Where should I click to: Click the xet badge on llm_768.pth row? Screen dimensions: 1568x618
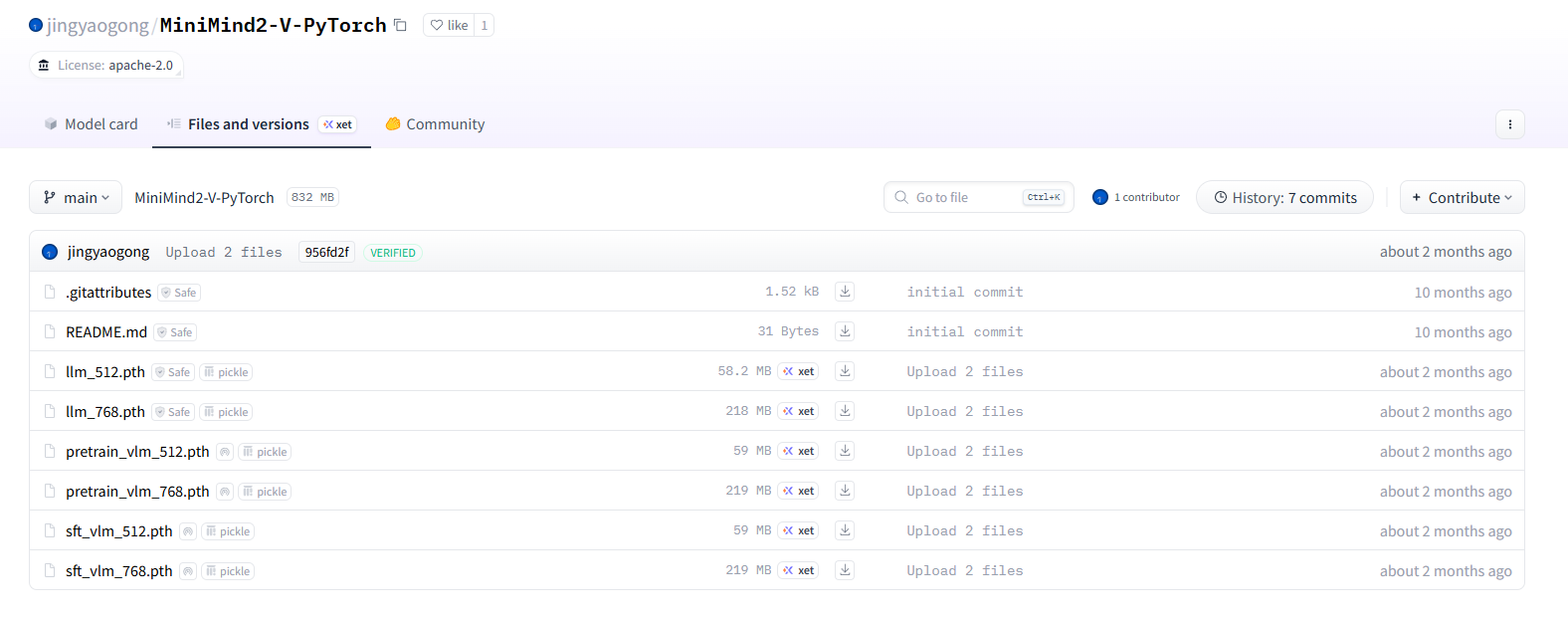[x=798, y=411]
